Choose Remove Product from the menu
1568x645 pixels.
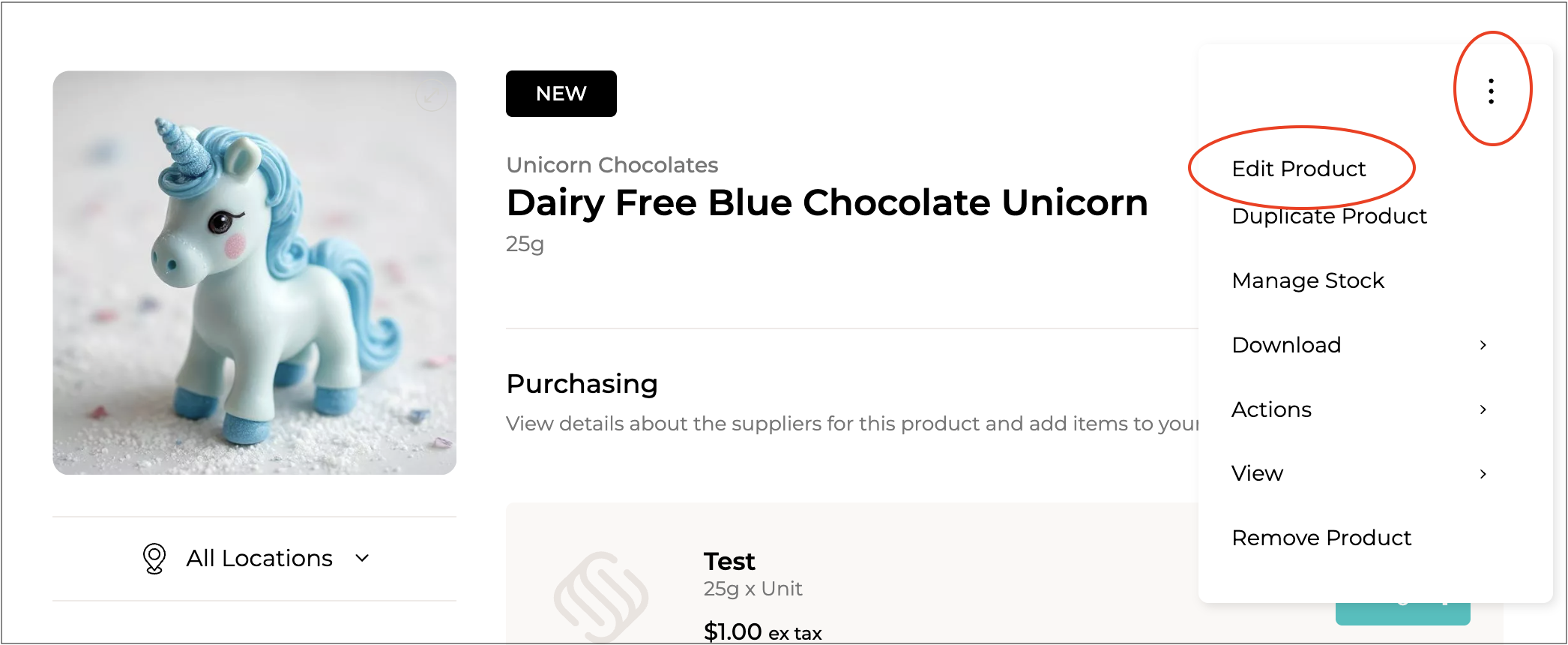click(x=1321, y=538)
